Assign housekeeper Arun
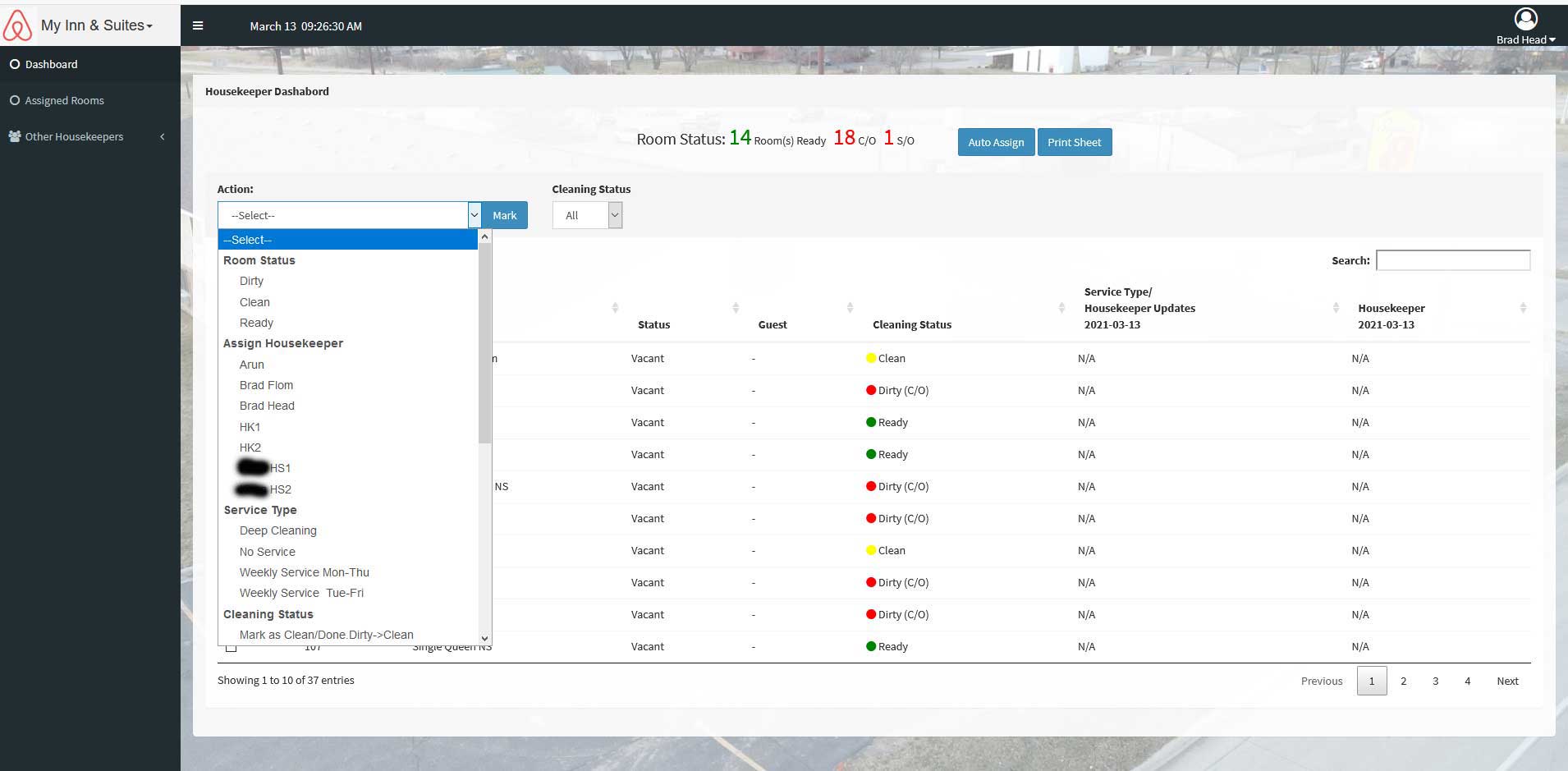1568x771 pixels. click(x=251, y=365)
